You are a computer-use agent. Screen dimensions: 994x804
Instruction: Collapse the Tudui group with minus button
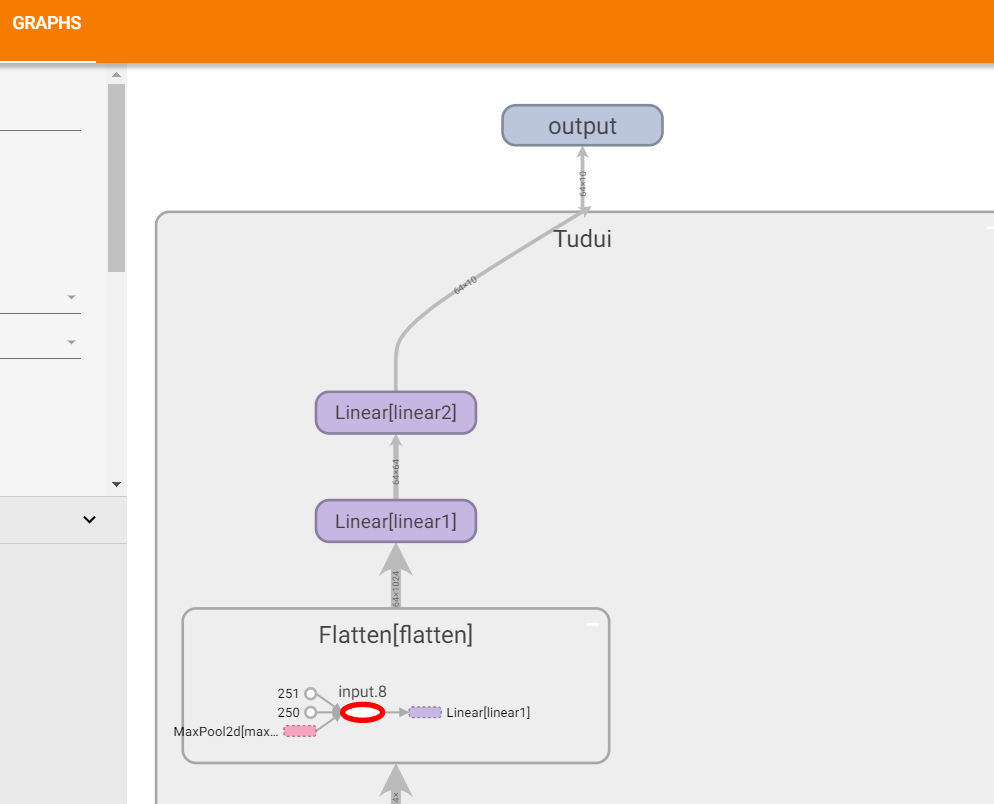(990, 228)
